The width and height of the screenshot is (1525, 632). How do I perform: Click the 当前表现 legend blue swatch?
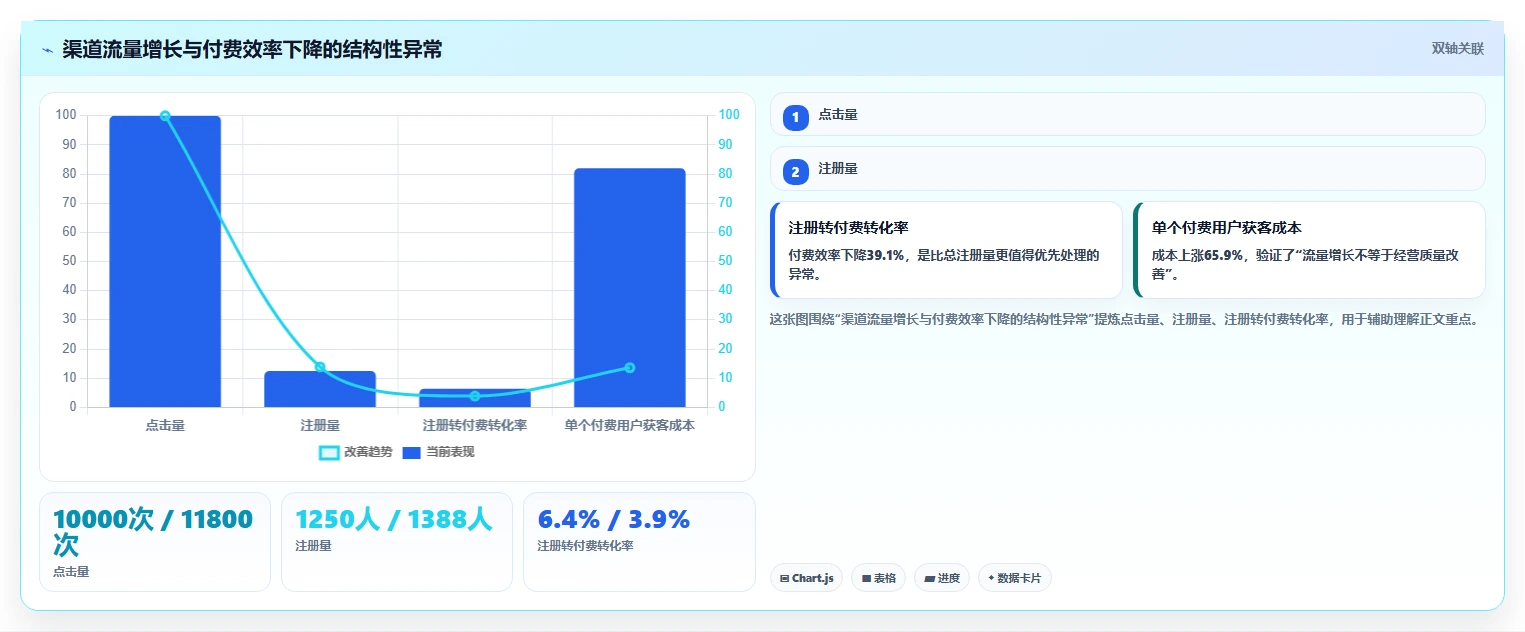tap(412, 453)
